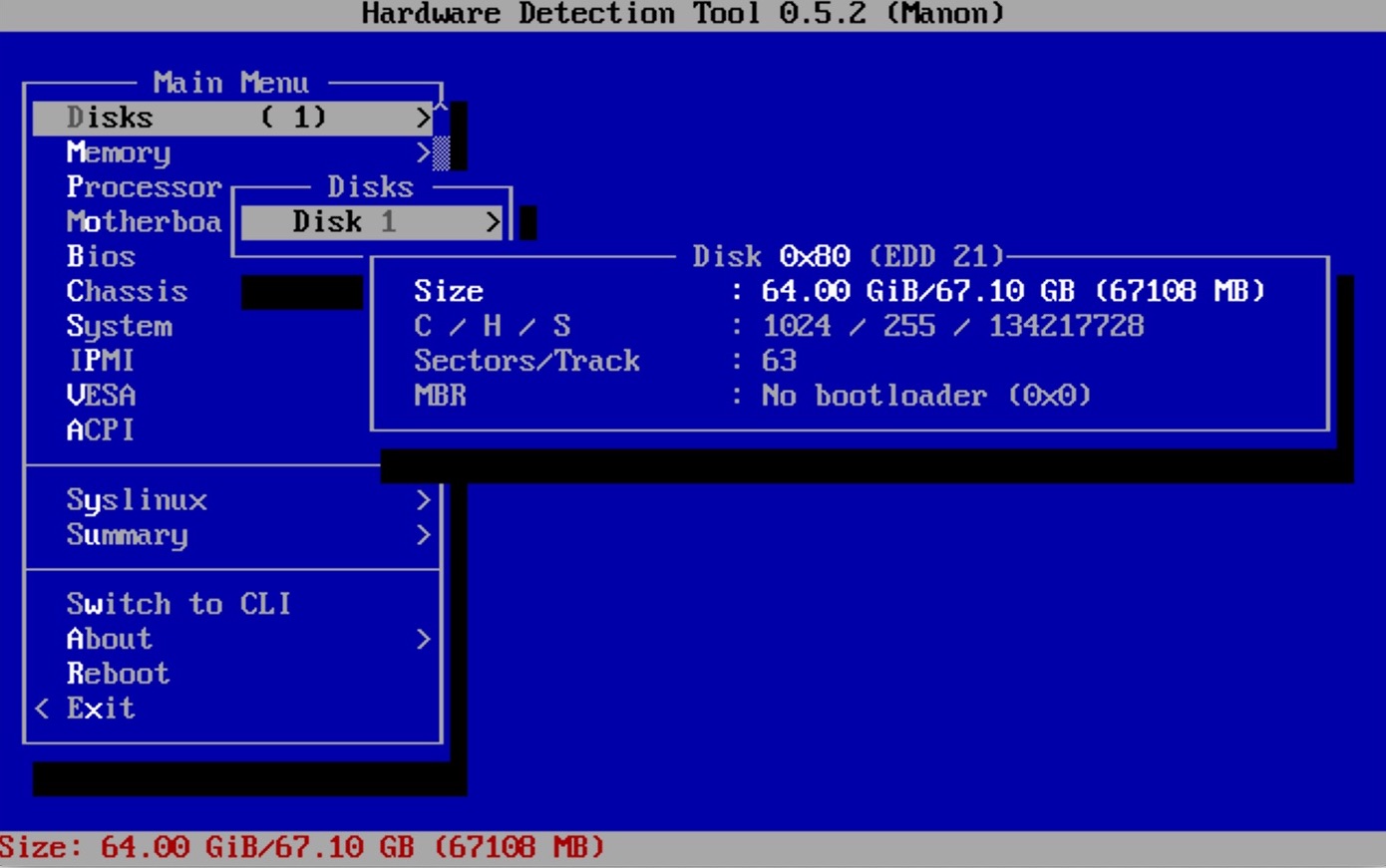The width and height of the screenshot is (1386, 868).
Task: Open the IPMI menu entry
Action: point(101,361)
